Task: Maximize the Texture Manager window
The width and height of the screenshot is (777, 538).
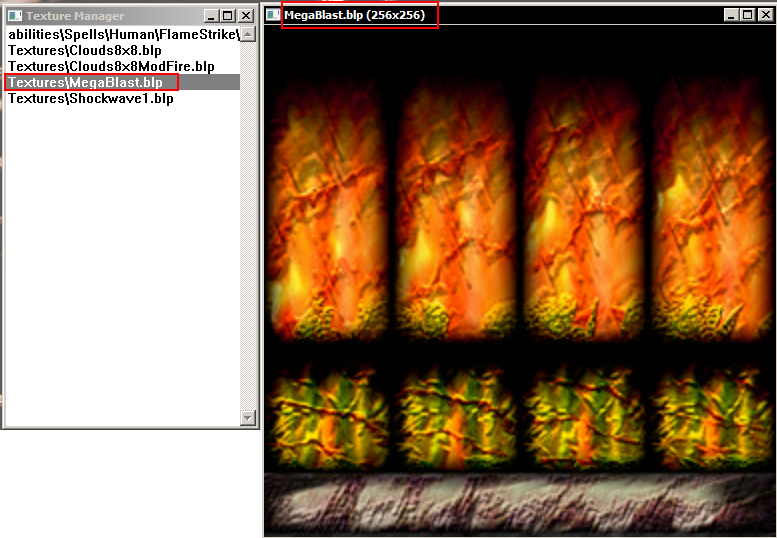Action: 227,16
